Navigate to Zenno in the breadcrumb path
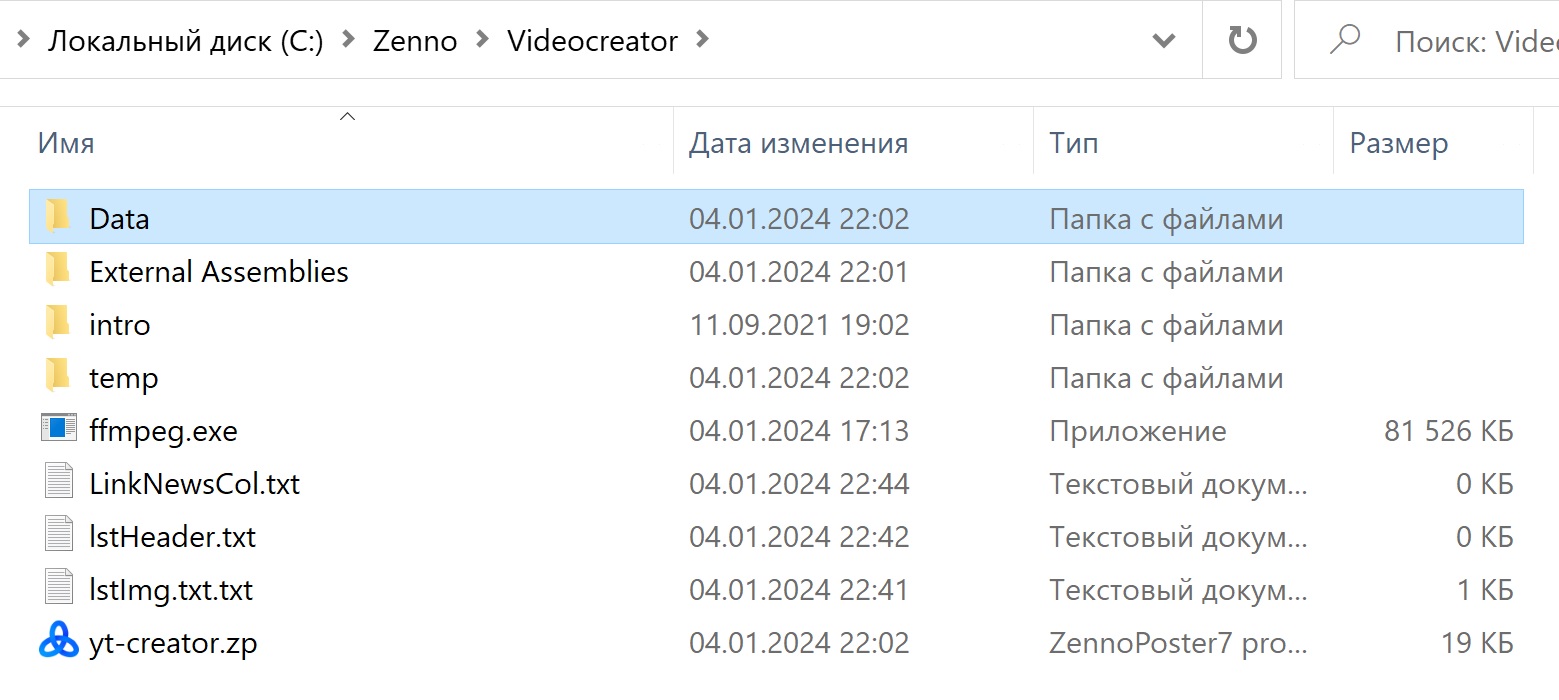 point(415,40)
